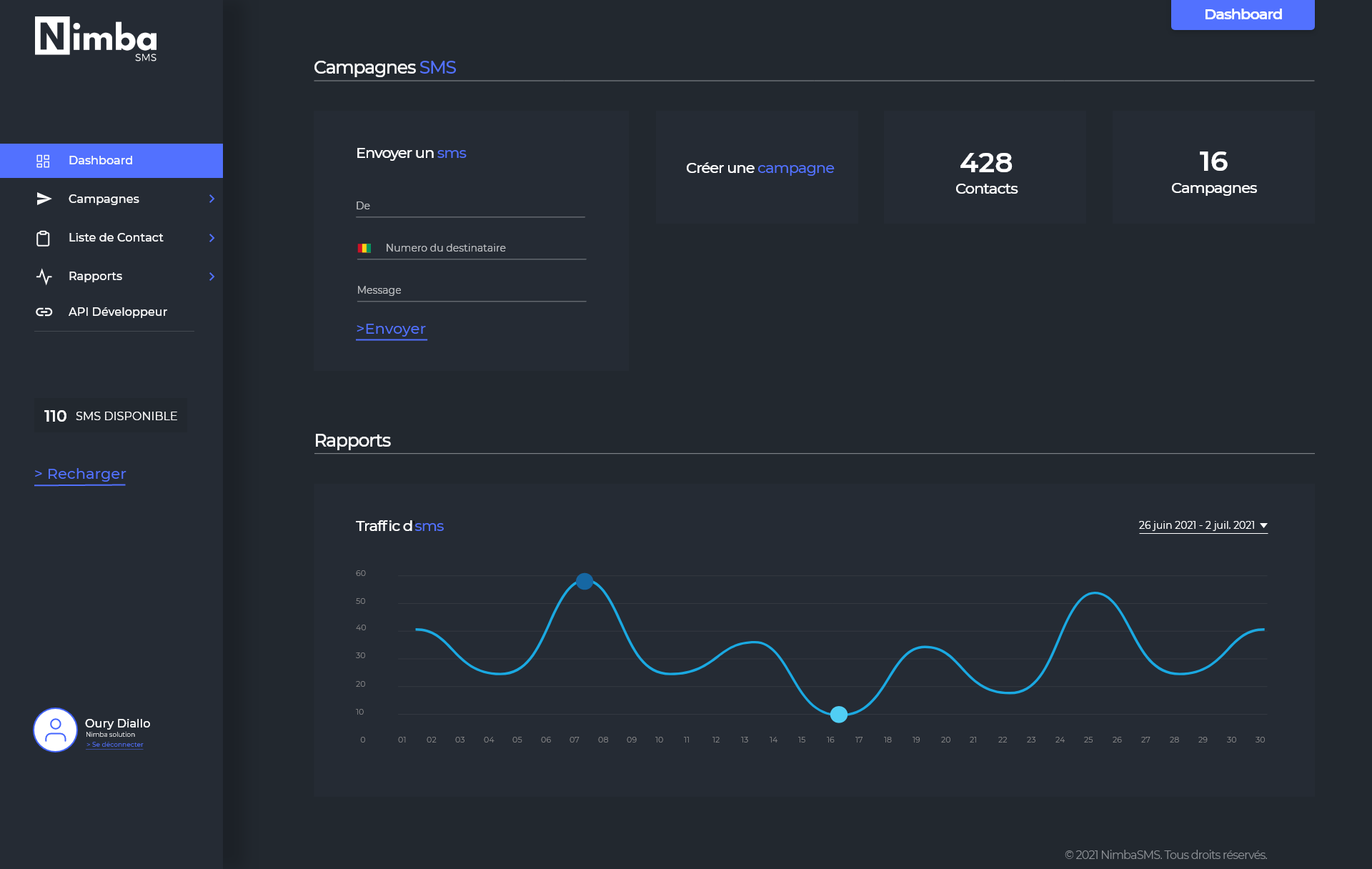Click the Campagnes paper plane icon
The image size is (1372, 869).
point(44,199)
